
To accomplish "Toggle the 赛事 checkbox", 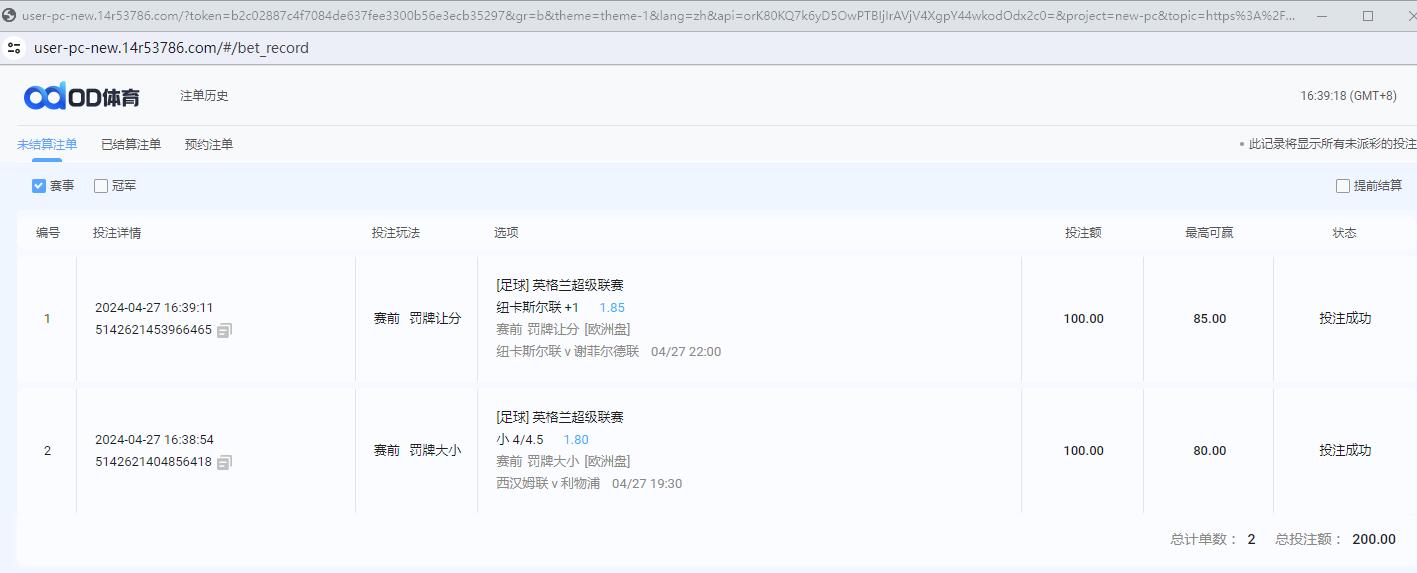I will 39,186.
